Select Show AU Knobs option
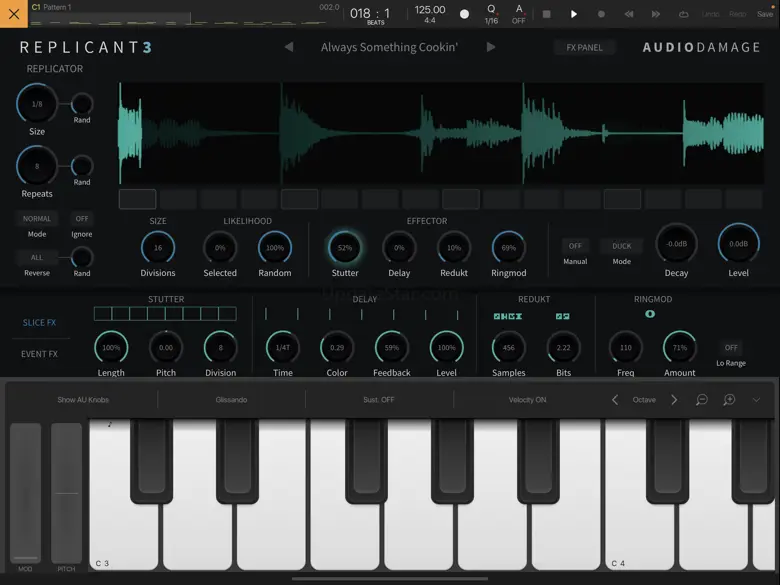The width and height of the screenshot is (780, 585). point(83,399)
